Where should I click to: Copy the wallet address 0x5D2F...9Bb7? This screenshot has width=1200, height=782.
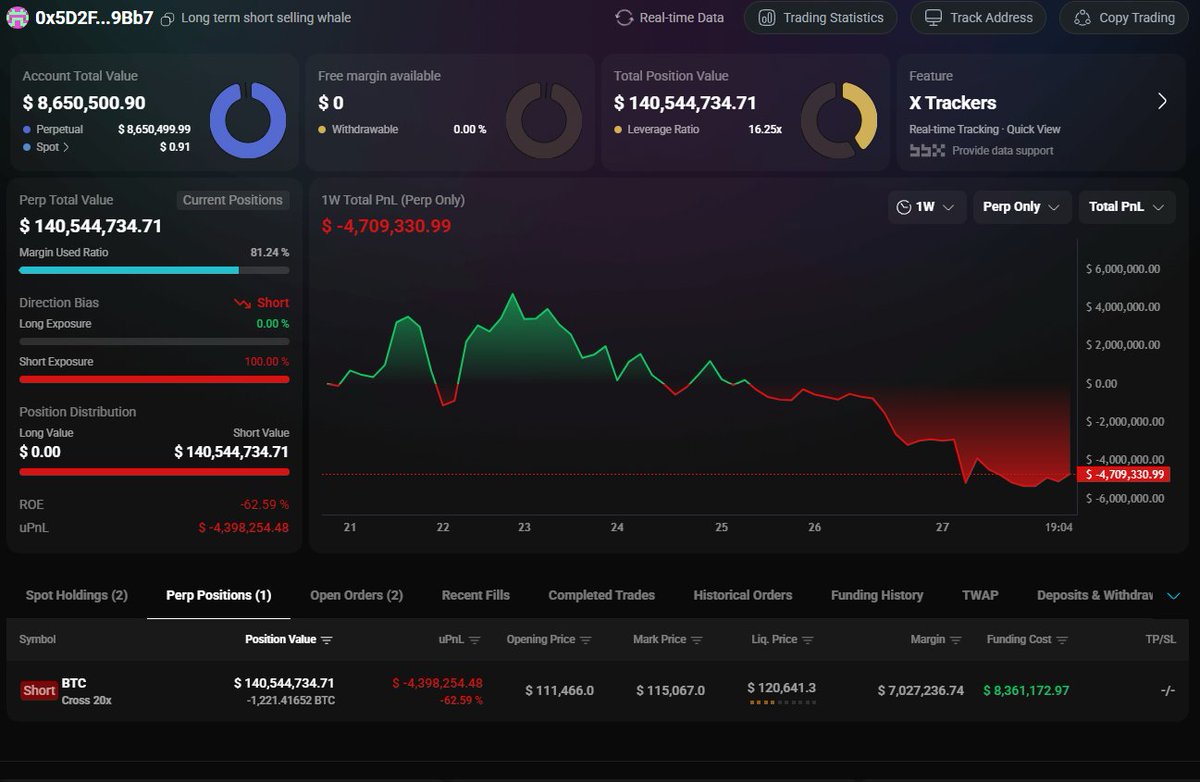tap(168, 18)
